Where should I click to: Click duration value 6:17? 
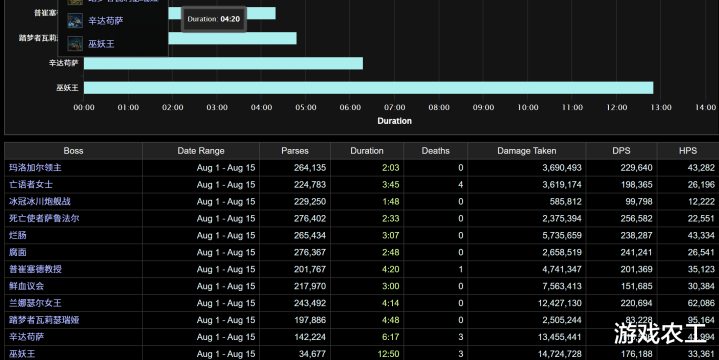click(391, 338)
